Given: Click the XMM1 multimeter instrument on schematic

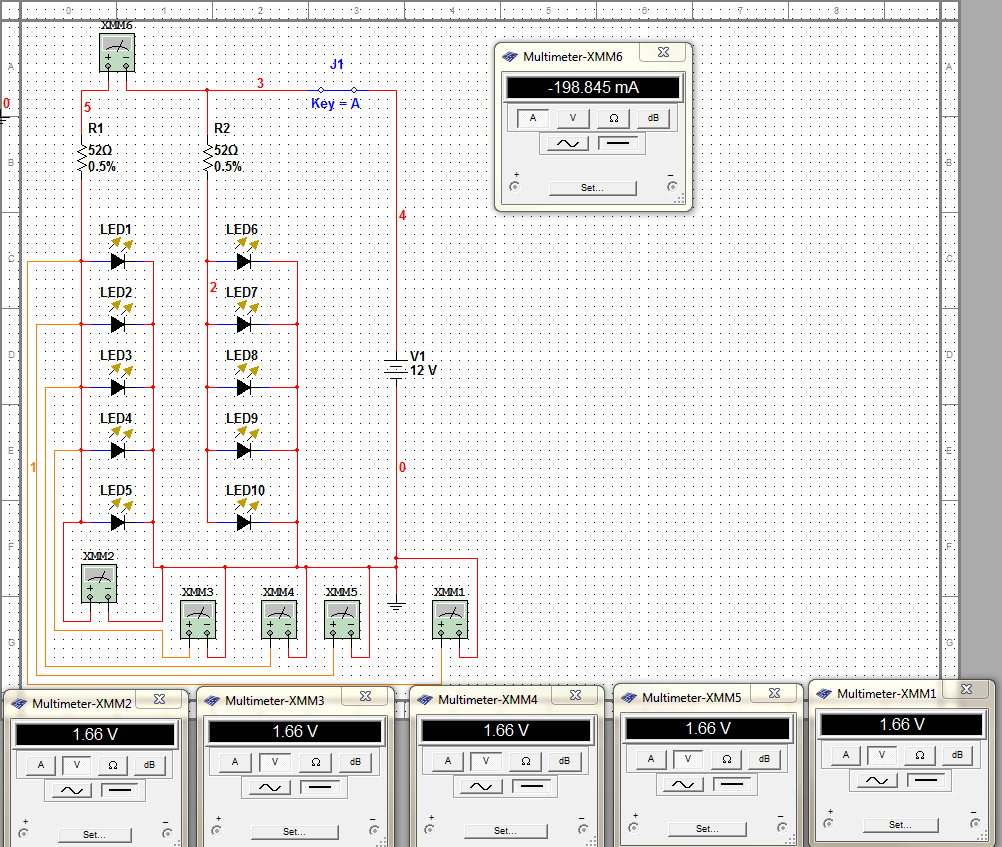Looking at the screenshot, I should tap(450, 619).
